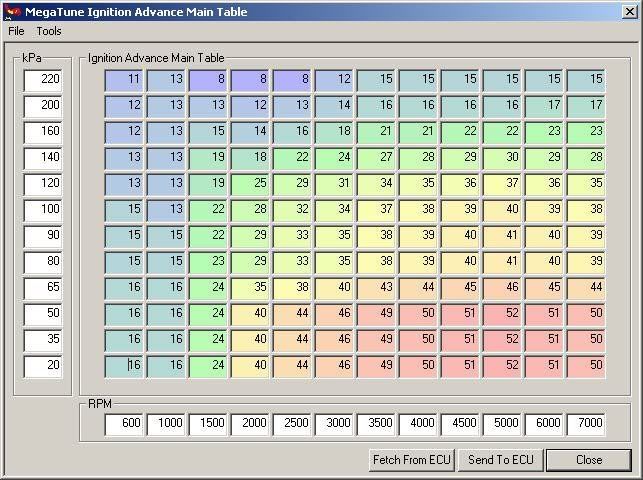Click the 3500 RPM bin field
Viewport: 643px width, 480px height.
[376, 424]
